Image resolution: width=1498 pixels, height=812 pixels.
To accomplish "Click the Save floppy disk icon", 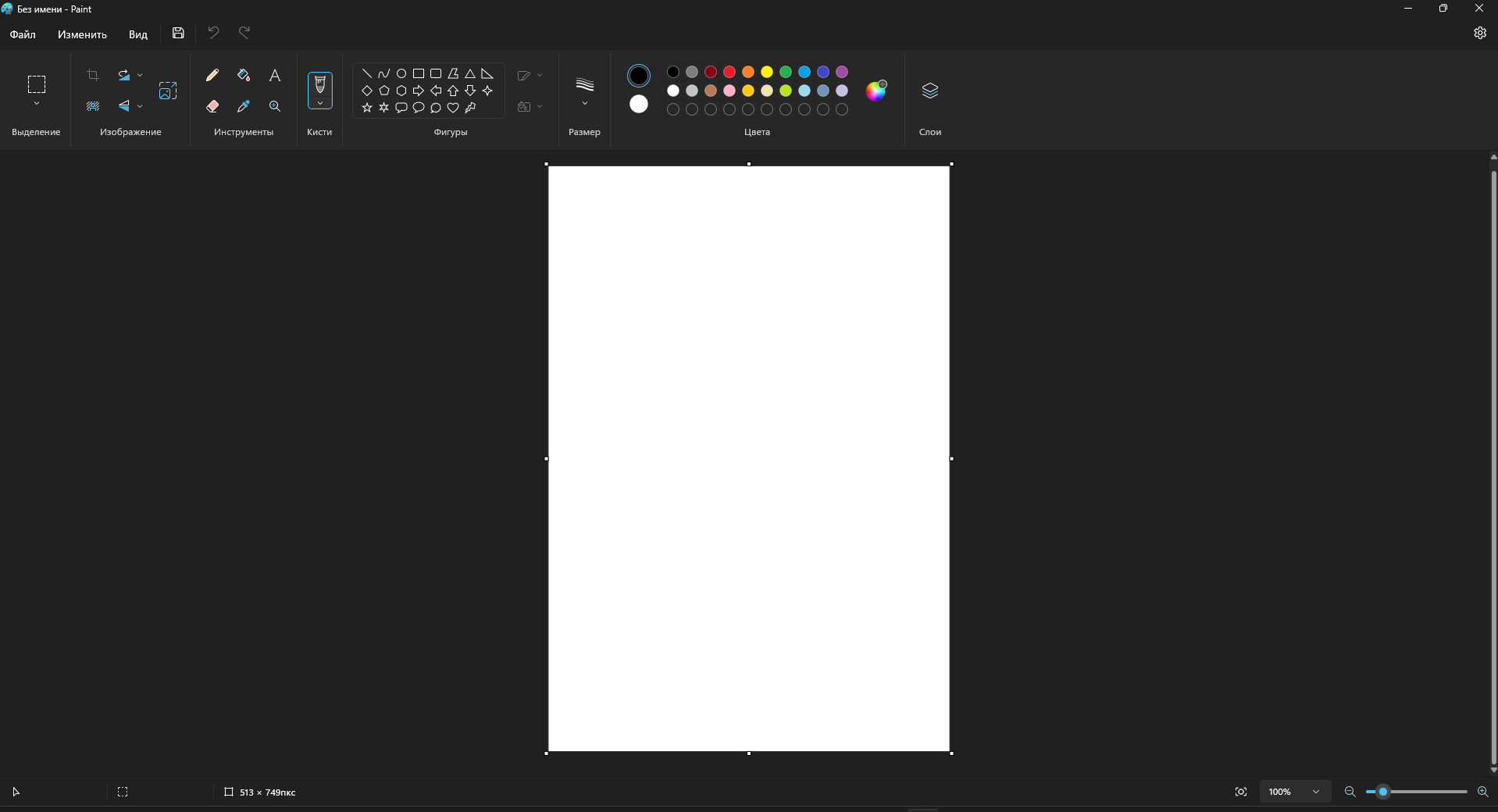I will click(x=178, y=33).
